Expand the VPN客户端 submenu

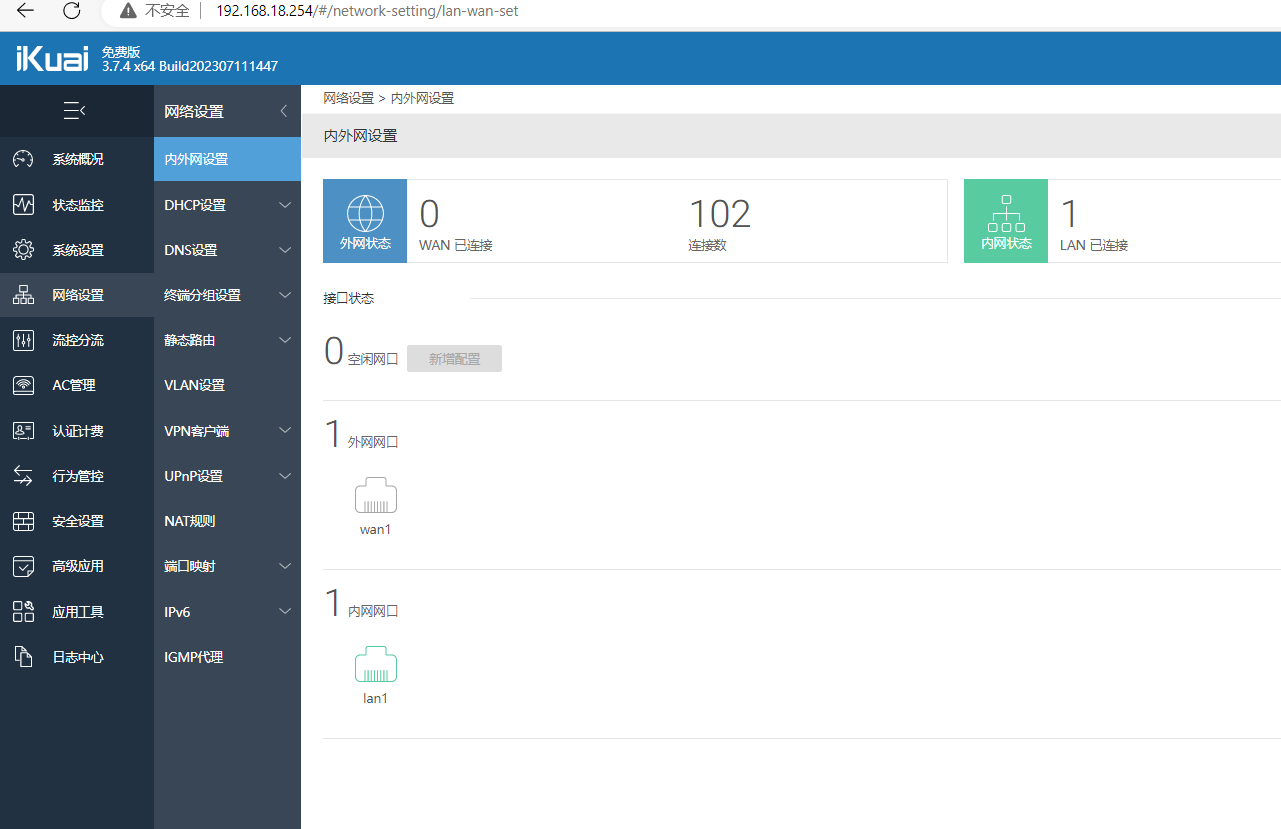click(285, 431)
